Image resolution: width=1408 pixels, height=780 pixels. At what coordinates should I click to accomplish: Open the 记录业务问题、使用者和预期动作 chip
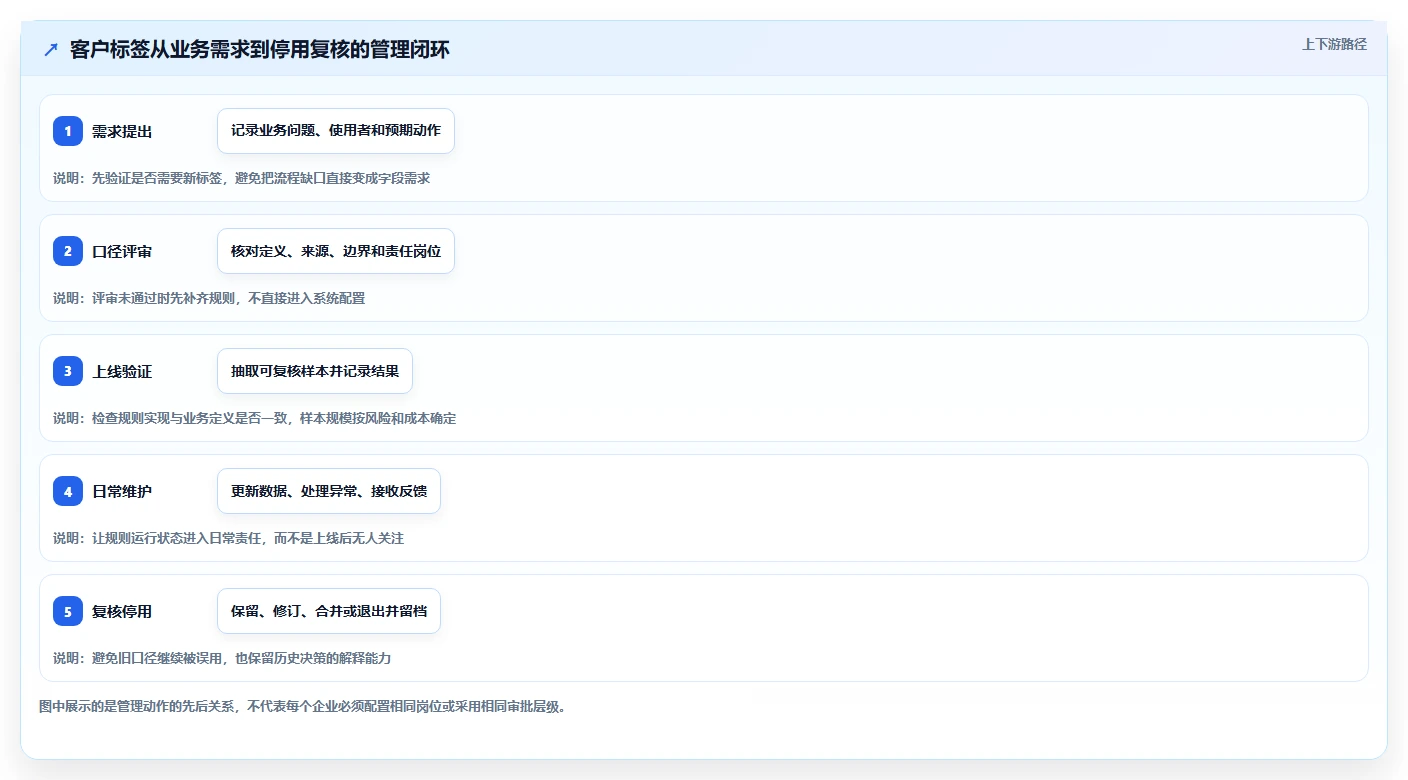click(336, 131)
